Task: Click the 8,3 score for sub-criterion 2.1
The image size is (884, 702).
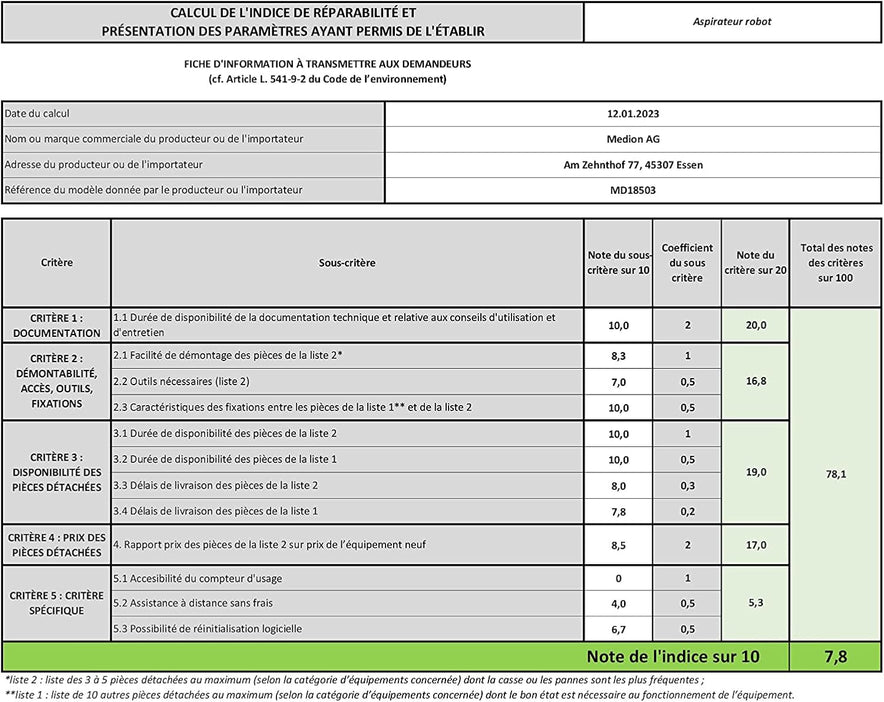Action: [618, 356]
